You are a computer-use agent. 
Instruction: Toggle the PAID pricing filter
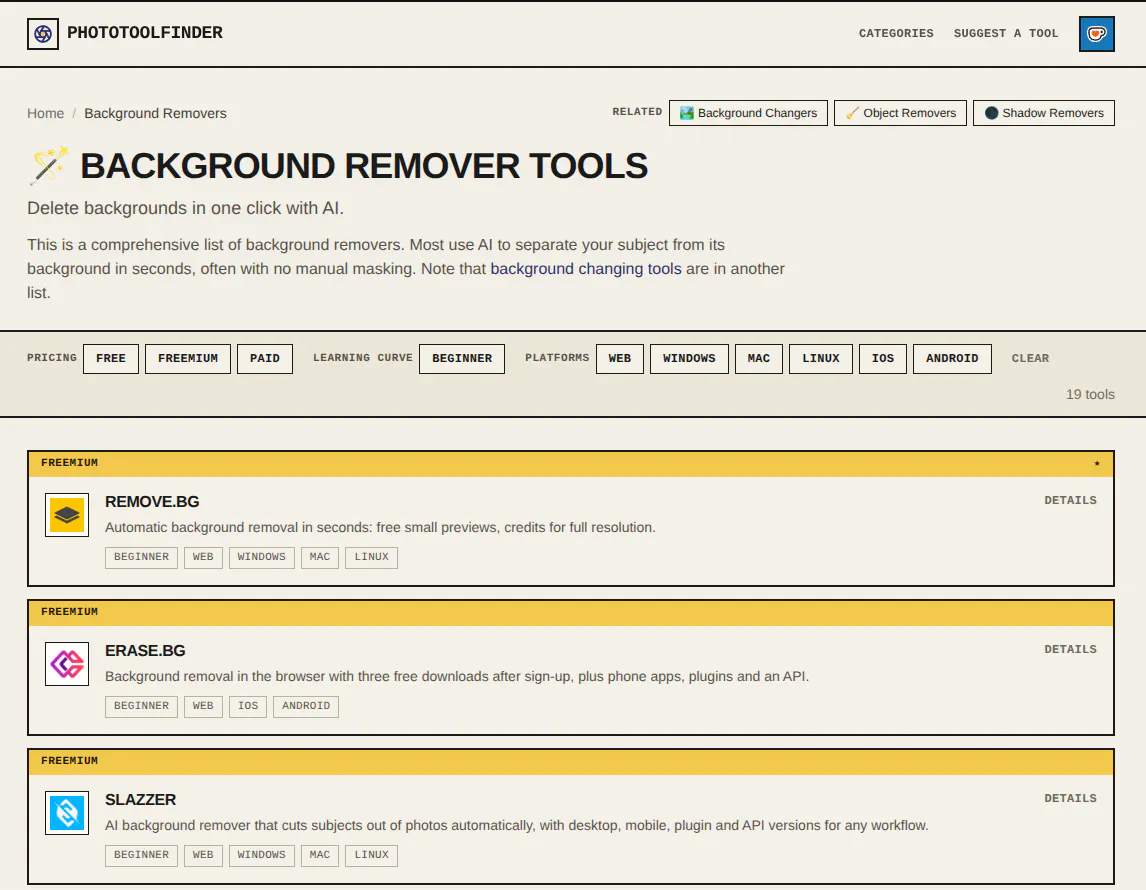[265, 359]
